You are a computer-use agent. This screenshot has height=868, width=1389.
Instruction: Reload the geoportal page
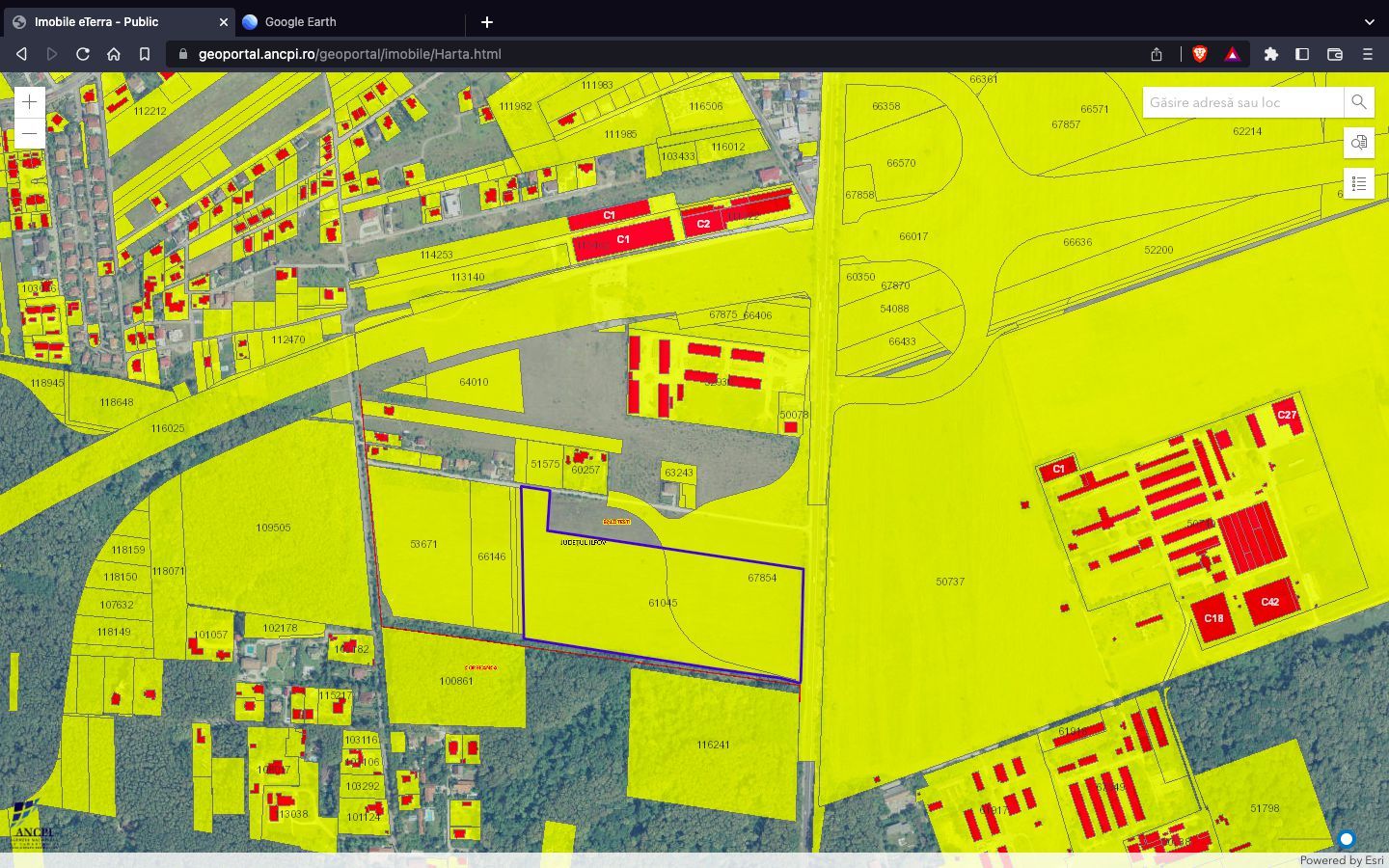pos(83,54)
